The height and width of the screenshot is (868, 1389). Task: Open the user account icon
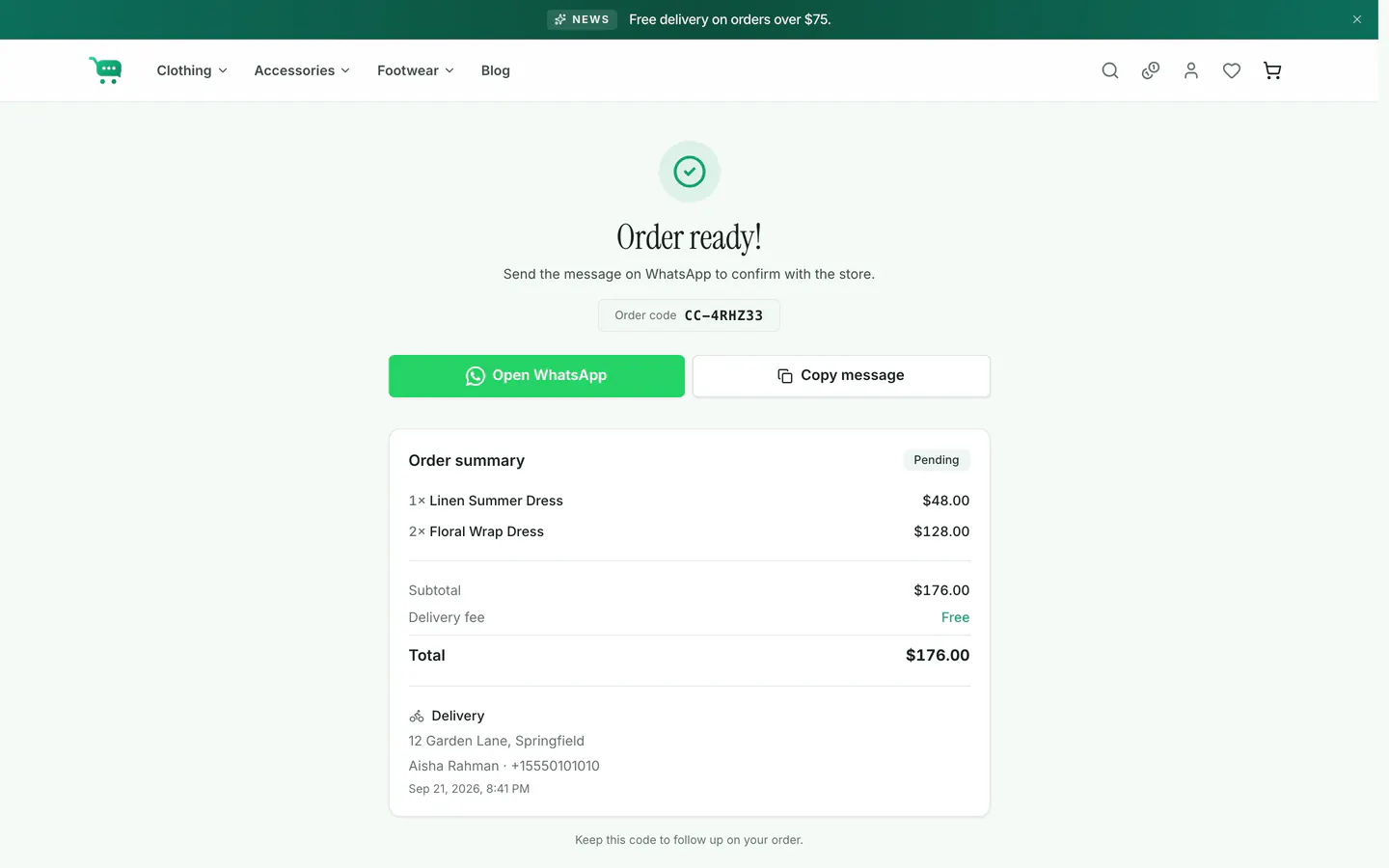[x=1191, y=70]
